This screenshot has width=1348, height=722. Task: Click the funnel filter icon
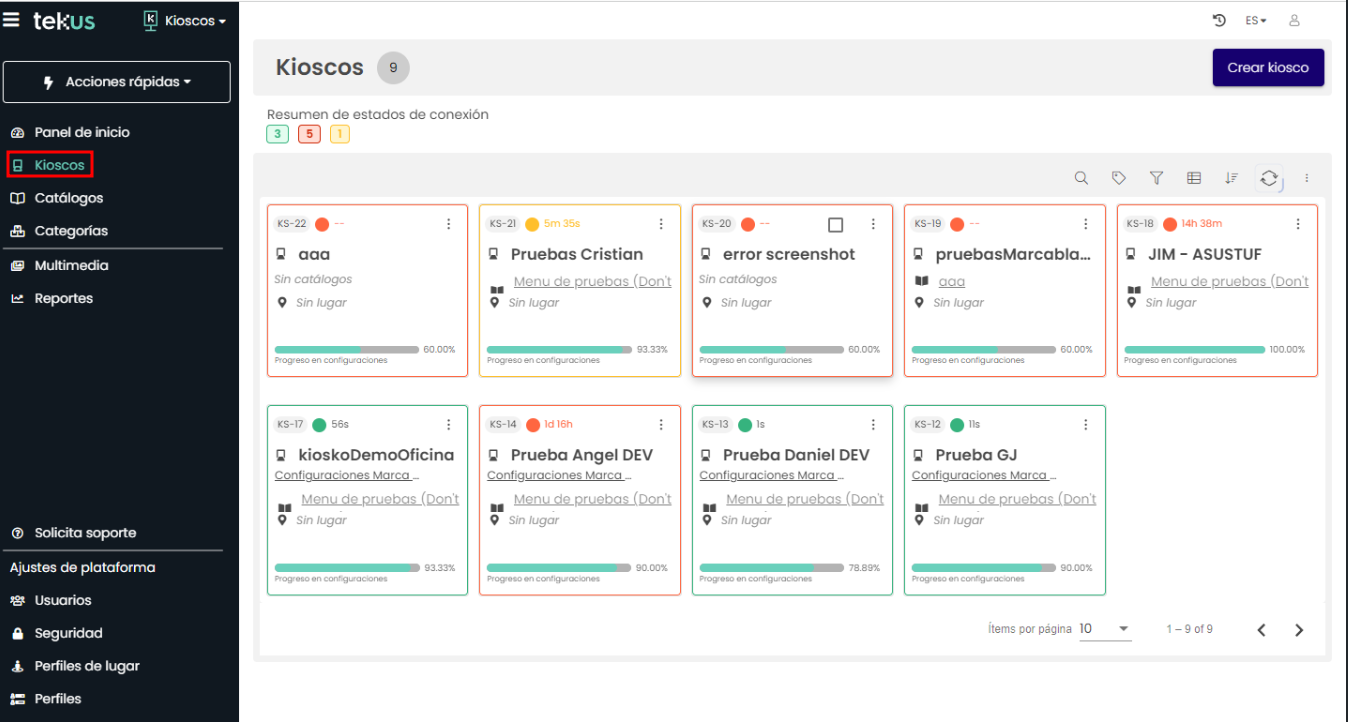1156,178
